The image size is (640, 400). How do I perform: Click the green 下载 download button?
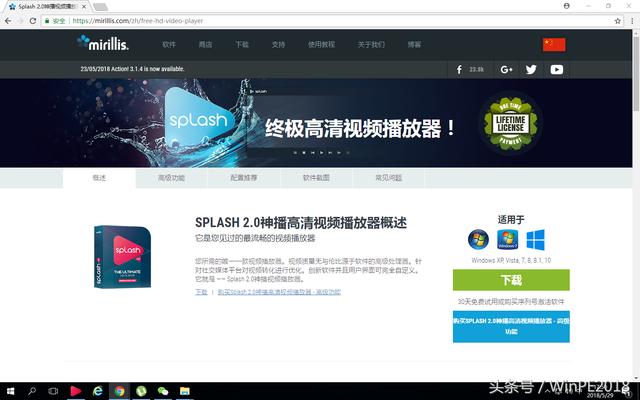point(511,280)
